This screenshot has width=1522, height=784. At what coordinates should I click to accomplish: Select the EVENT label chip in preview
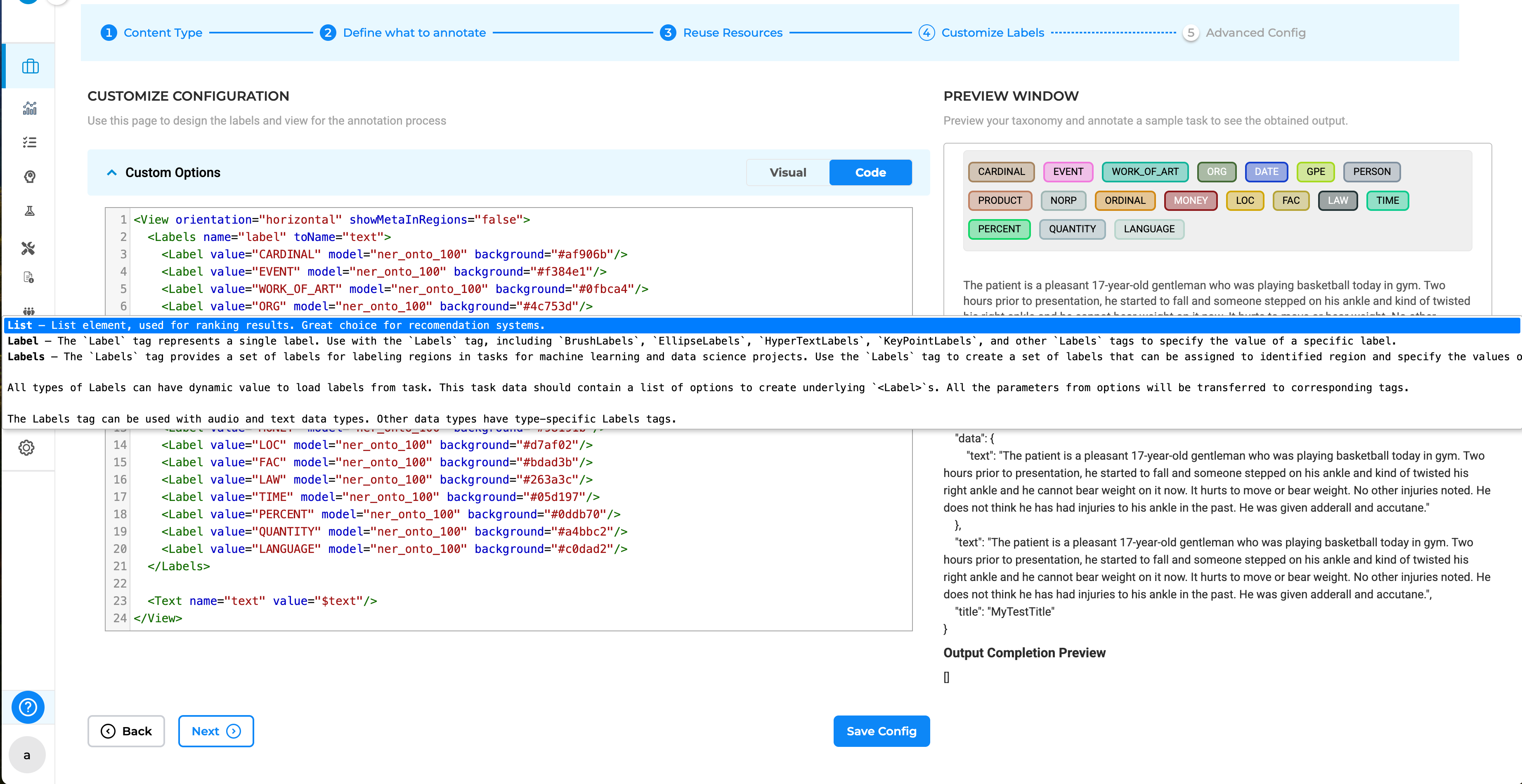(1068, 172)
